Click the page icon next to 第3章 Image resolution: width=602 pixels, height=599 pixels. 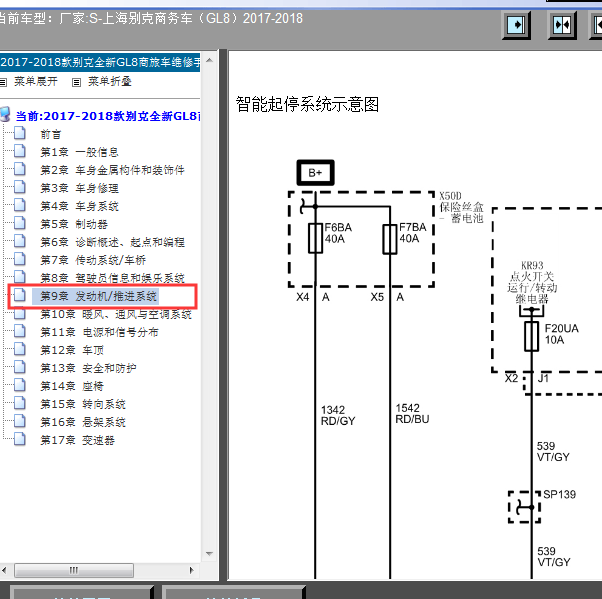[x=20, y=187]
